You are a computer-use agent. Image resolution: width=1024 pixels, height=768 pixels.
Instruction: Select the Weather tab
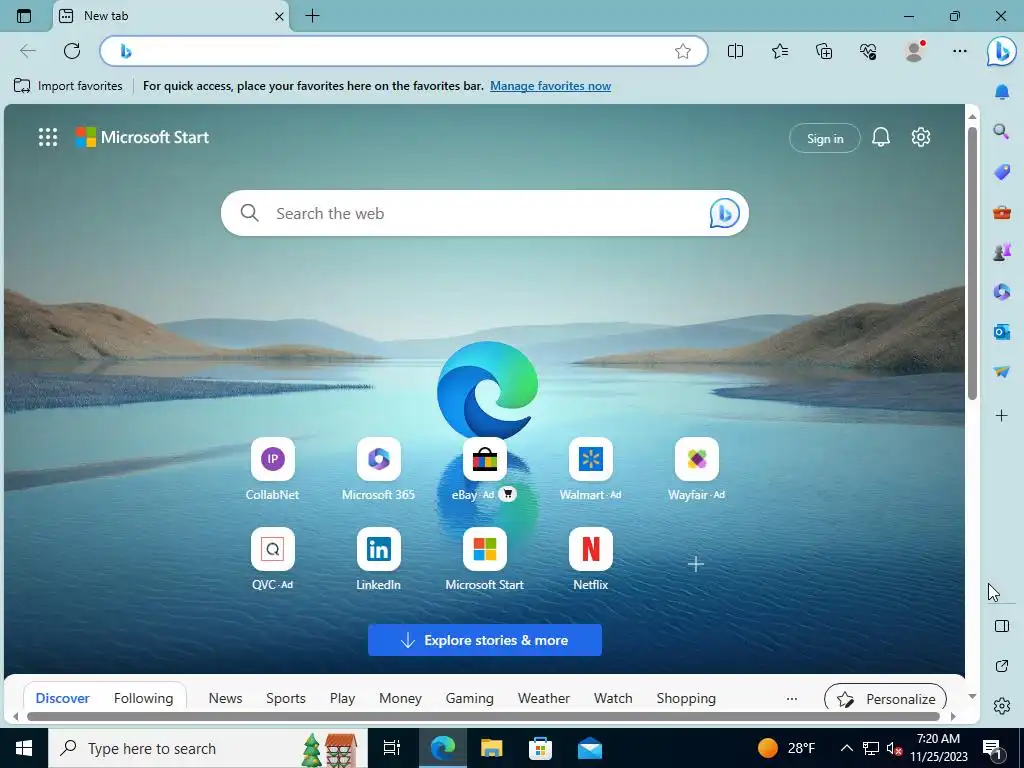point(543,698)
